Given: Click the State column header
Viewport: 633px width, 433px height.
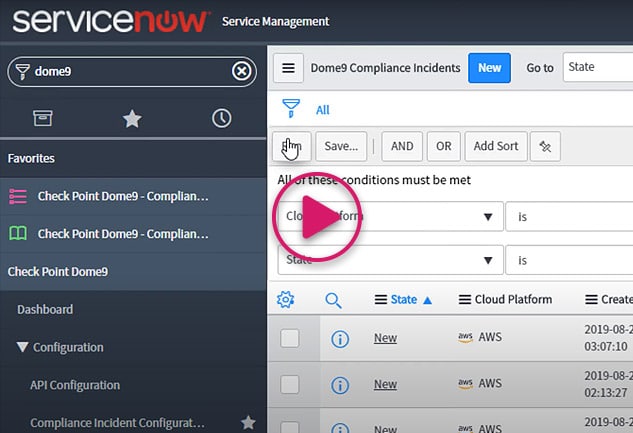Looking at the screenshot, I should click(404, 299).
